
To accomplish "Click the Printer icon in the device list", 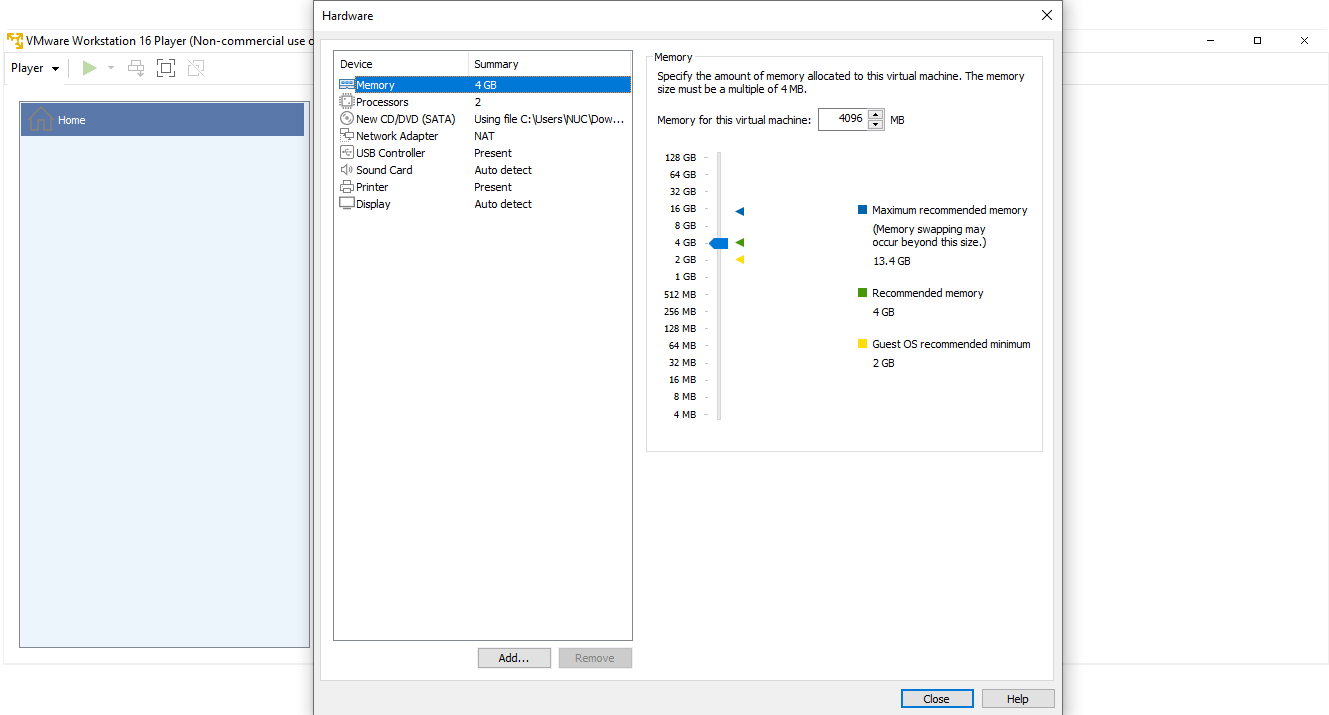I will coord(347,187).
